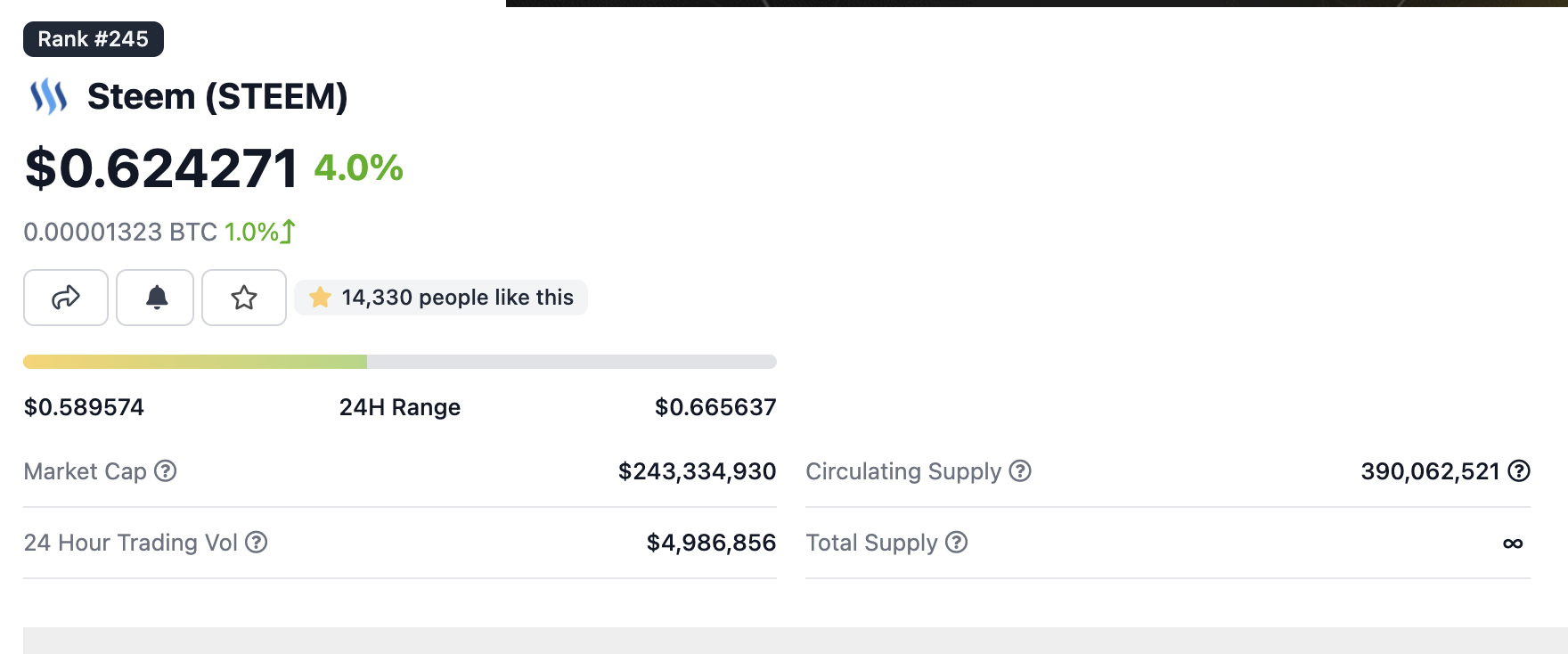The width and height of the screenshot is (1568, 654).
Task: Click the 0.00001323 BTC price text
Action: 120,232
